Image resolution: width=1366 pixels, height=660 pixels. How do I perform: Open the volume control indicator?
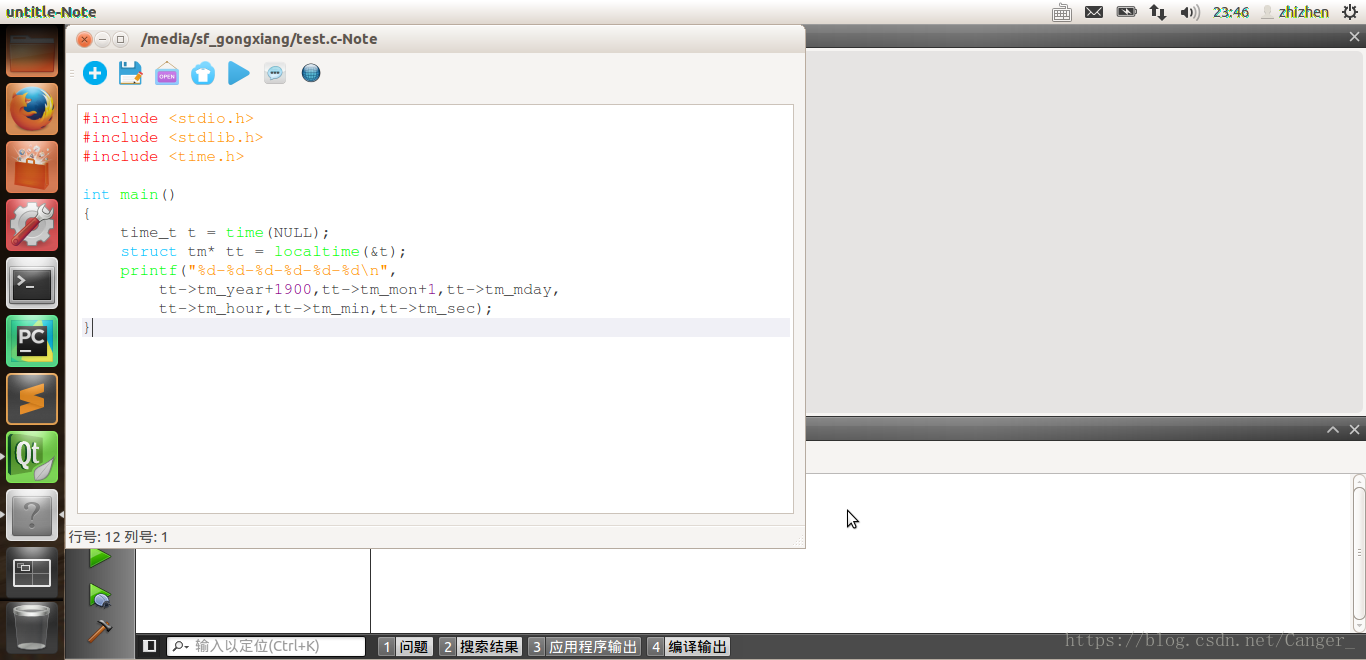click(x=1189, y=12)
